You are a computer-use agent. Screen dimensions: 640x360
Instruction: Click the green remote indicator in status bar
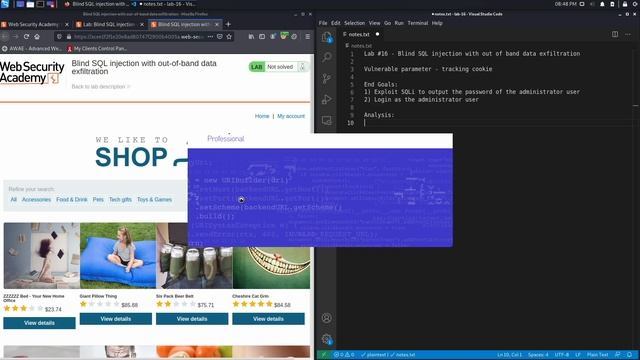tap(324, 355)
